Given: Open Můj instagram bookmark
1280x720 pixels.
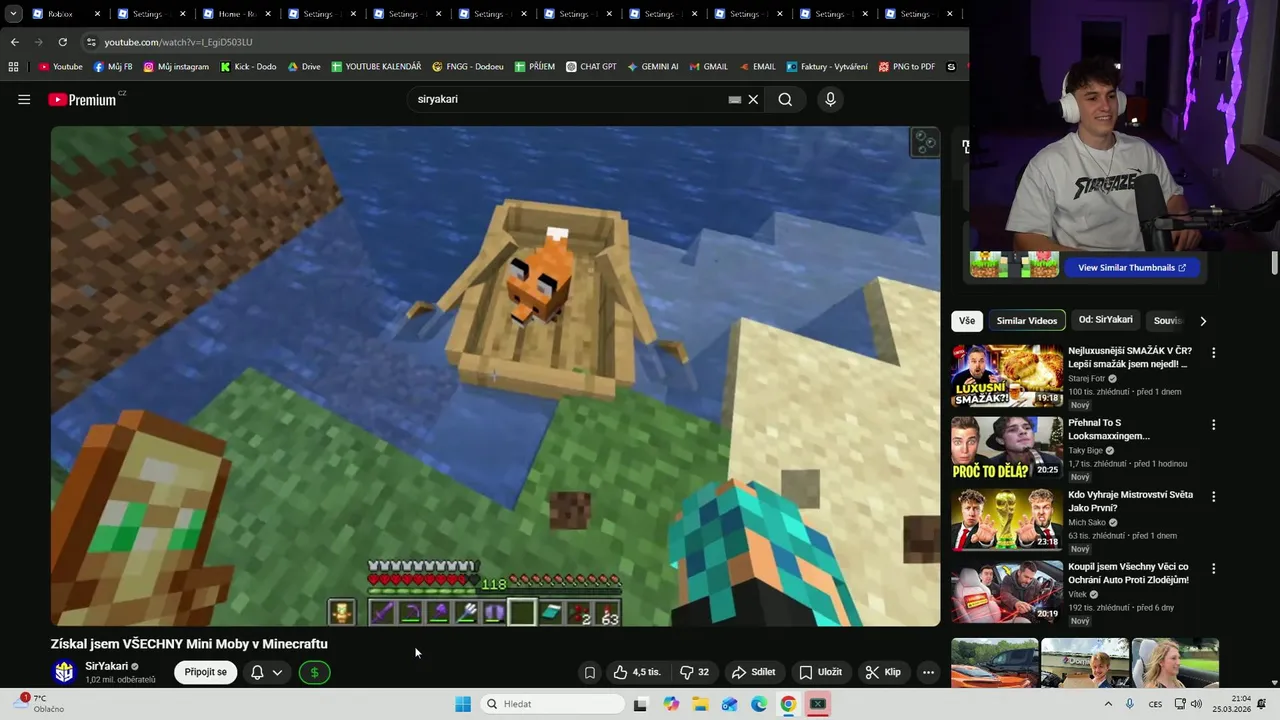Looking at the screenshot, I should 176,67.
